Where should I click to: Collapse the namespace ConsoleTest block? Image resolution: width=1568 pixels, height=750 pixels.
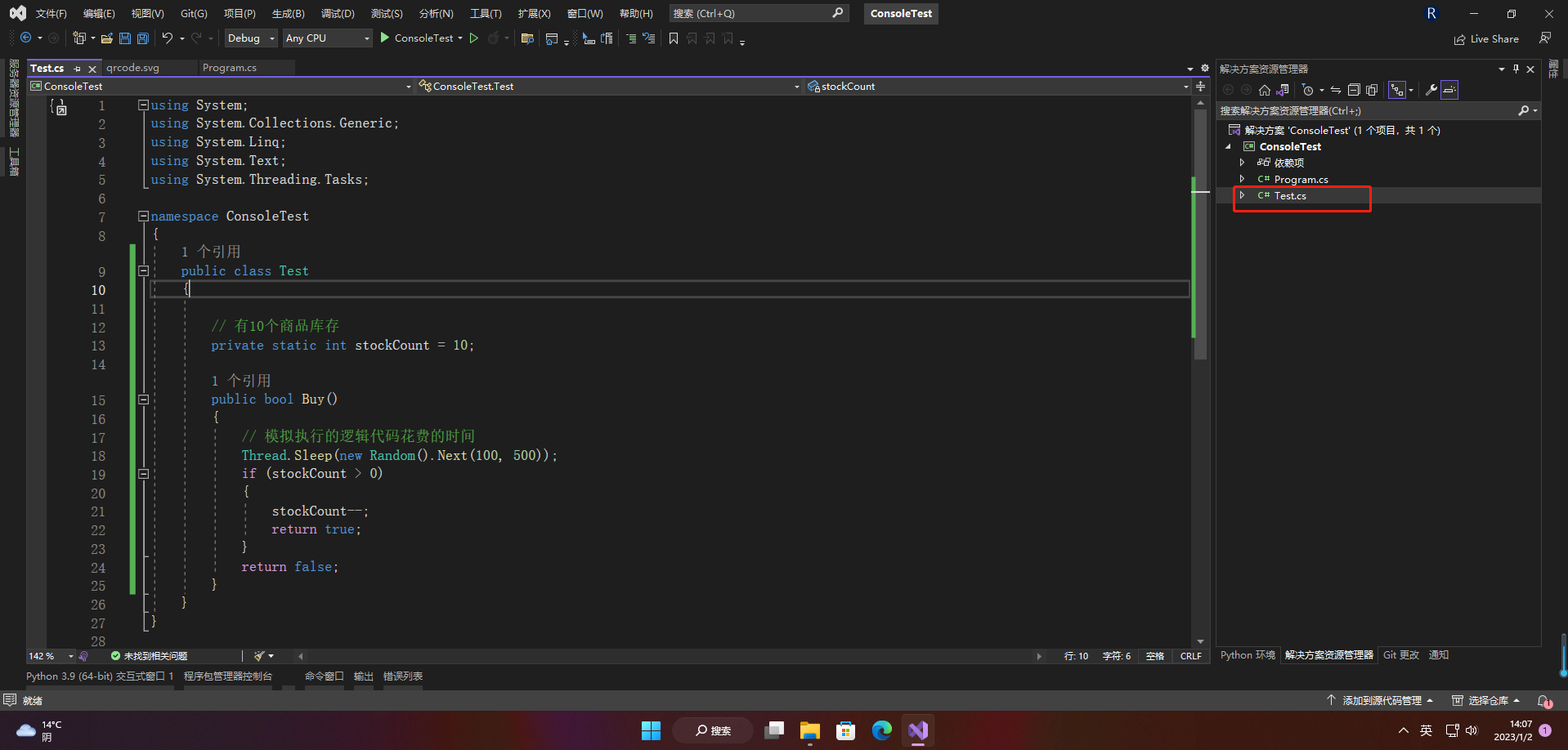[143, 217]
